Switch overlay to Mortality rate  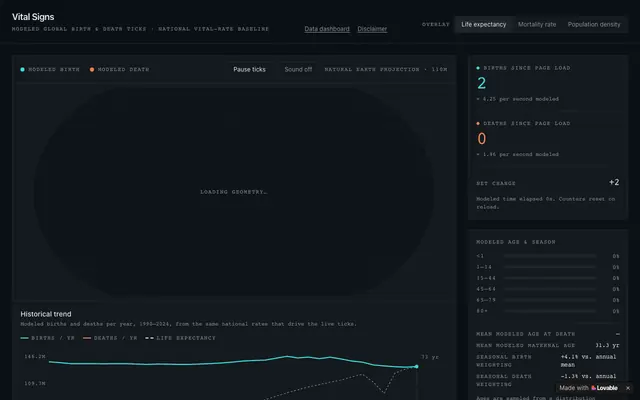[537, 24]
